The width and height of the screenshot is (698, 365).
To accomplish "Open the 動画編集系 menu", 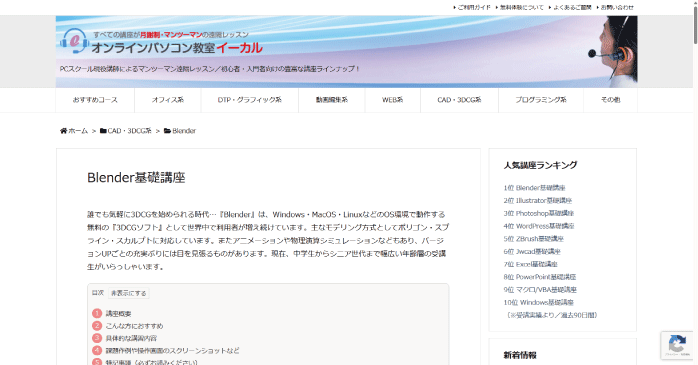I will coord(332,100).
